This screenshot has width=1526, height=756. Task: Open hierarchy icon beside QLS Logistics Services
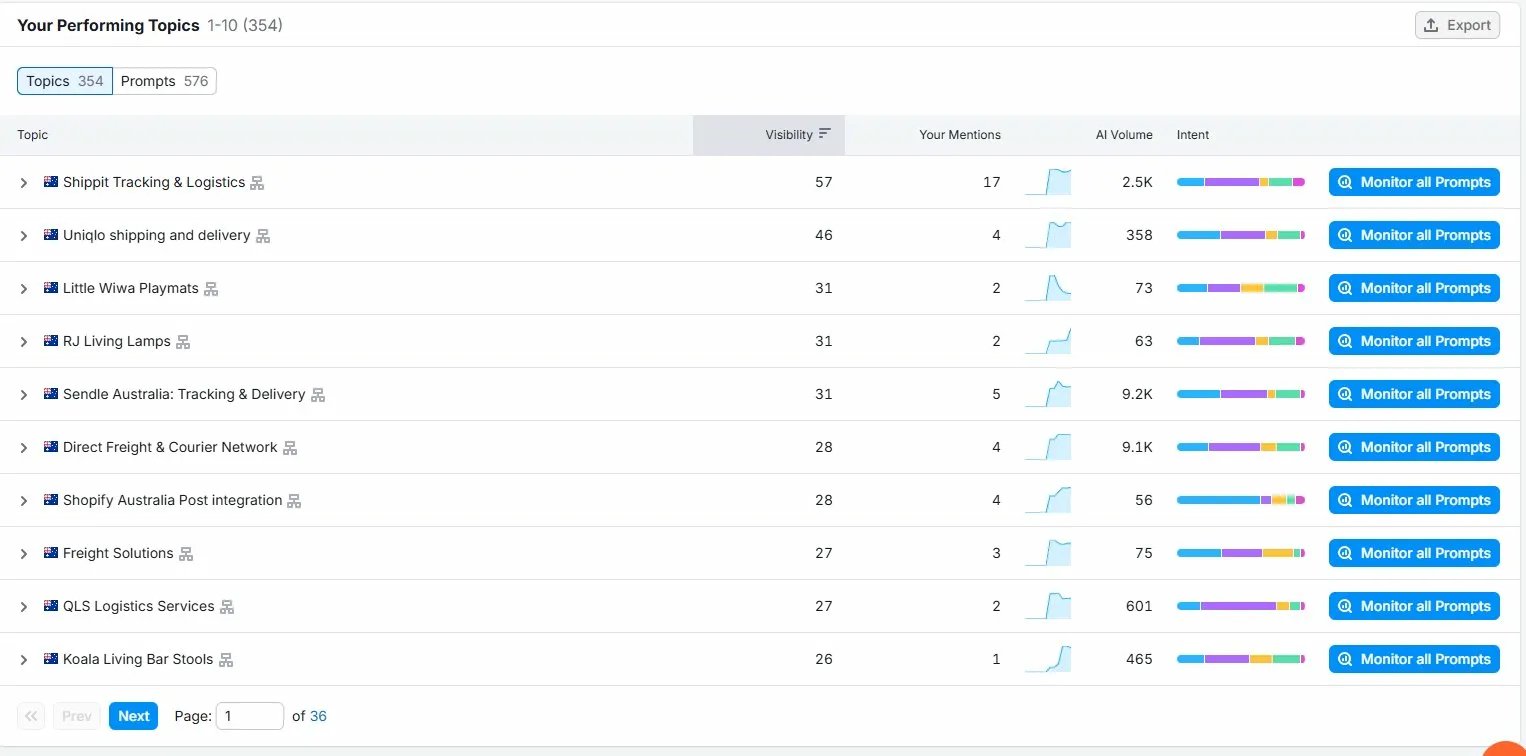pyautogui.click(x=227, y=607)
